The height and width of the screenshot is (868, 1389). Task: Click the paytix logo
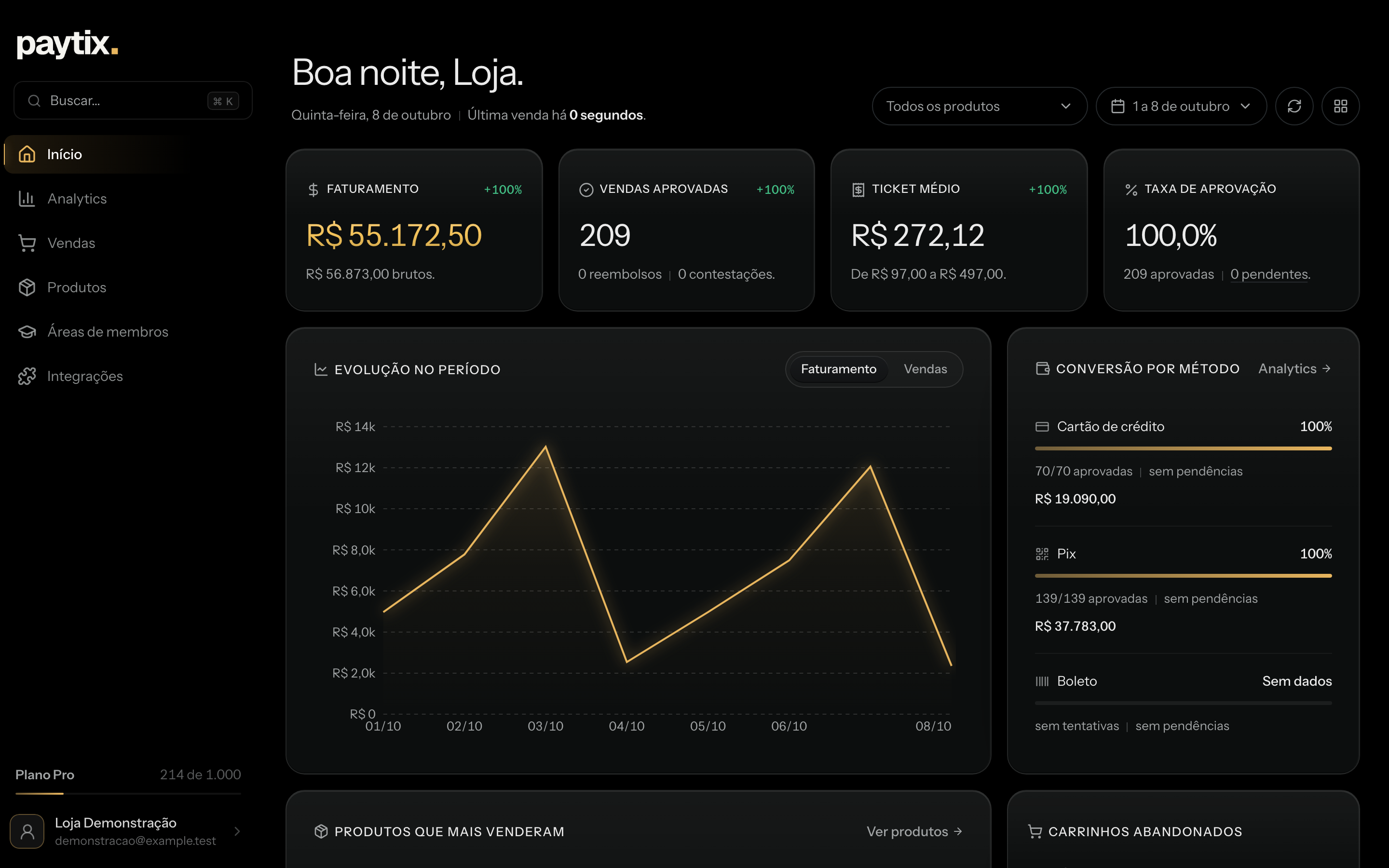tap(68, 44)
